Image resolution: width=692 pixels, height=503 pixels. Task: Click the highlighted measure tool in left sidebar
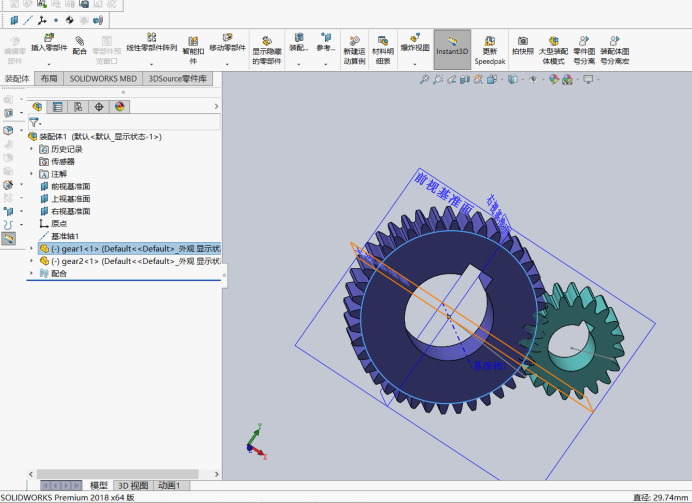9,238
